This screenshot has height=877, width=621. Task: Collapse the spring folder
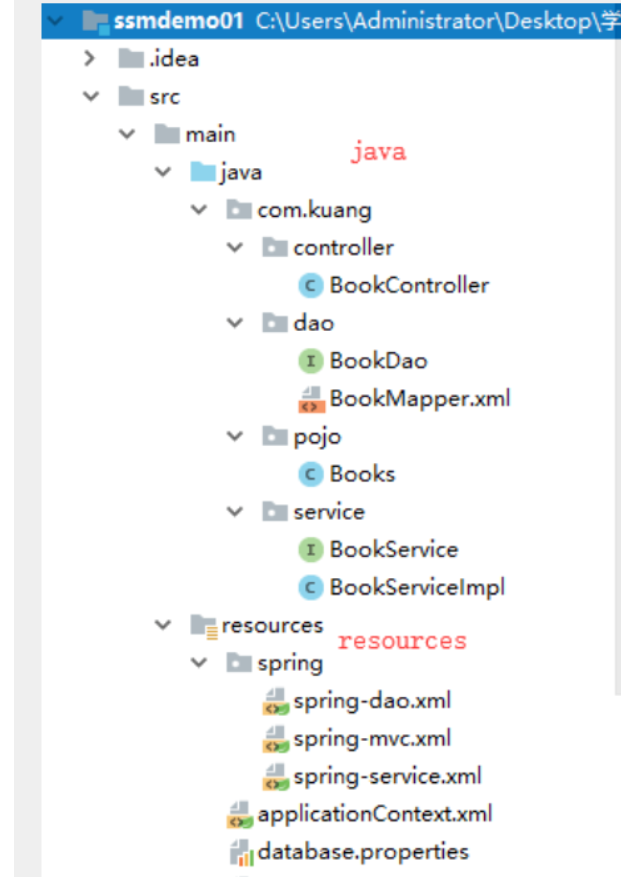point(199,663)
